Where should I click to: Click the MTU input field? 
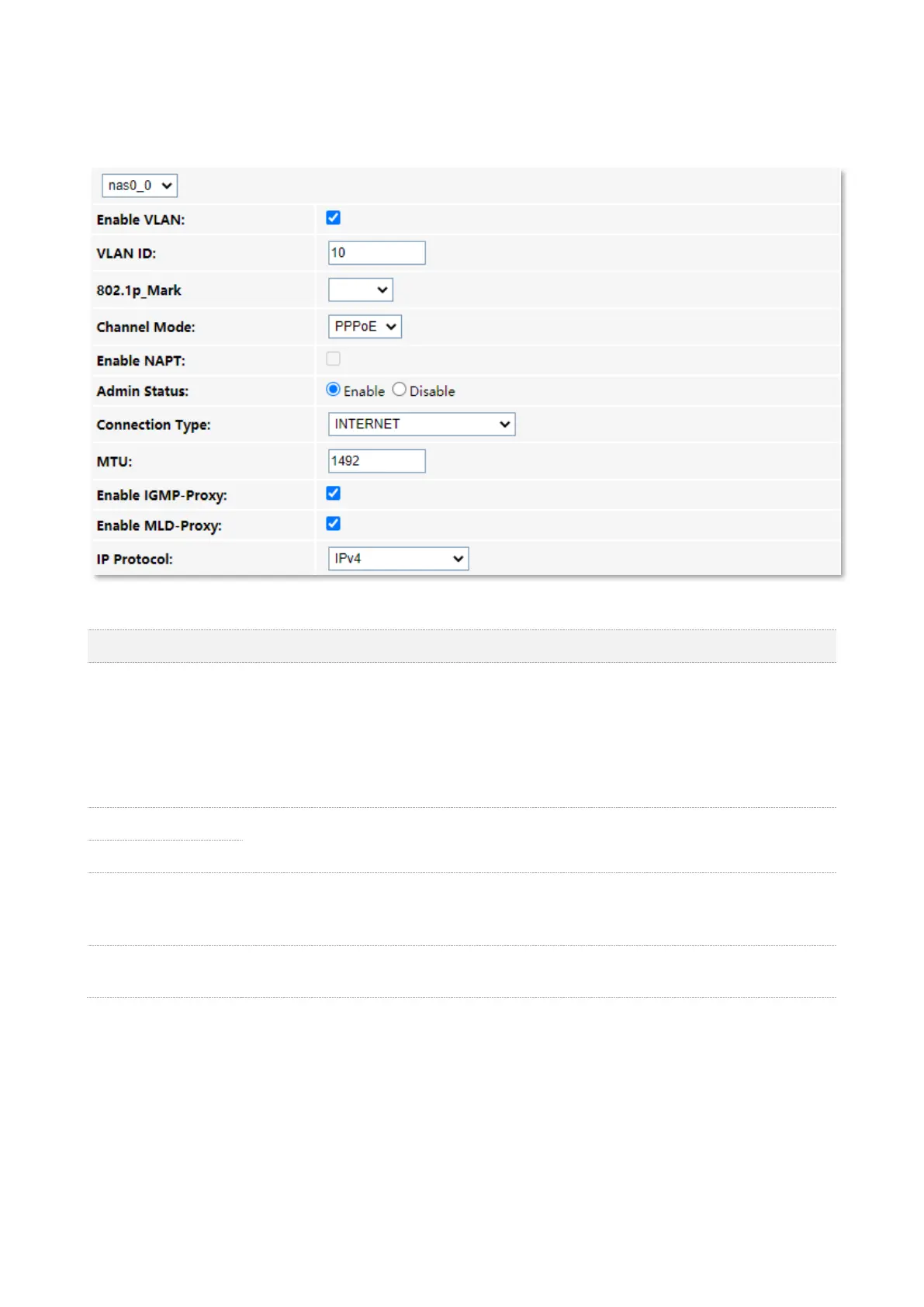pyautogui.click(x=377, y=461)
